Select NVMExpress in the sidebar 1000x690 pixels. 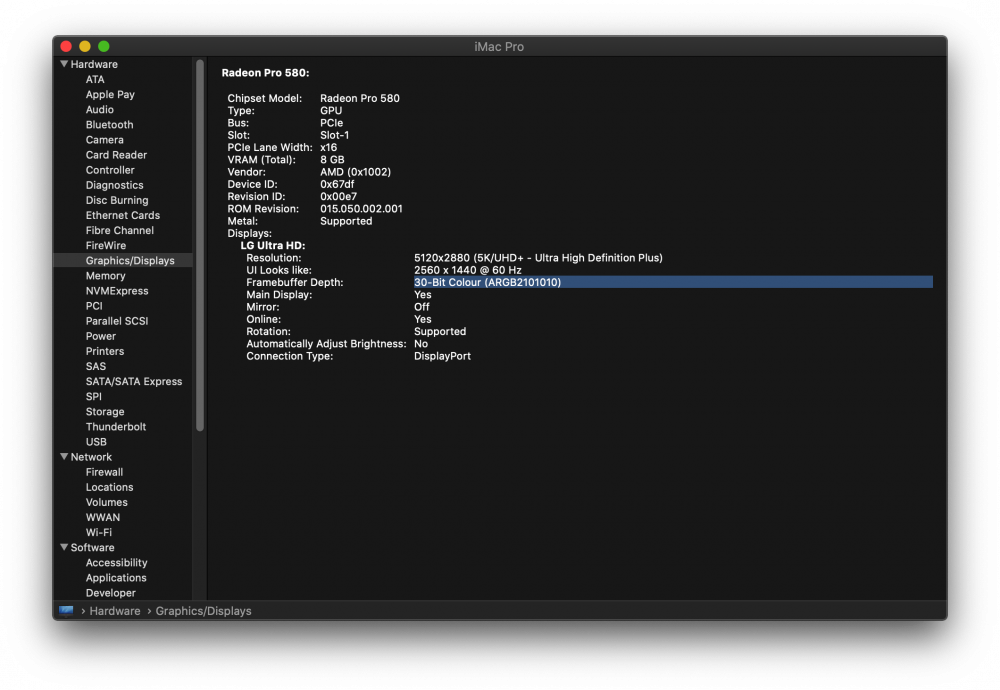[117, 291]
